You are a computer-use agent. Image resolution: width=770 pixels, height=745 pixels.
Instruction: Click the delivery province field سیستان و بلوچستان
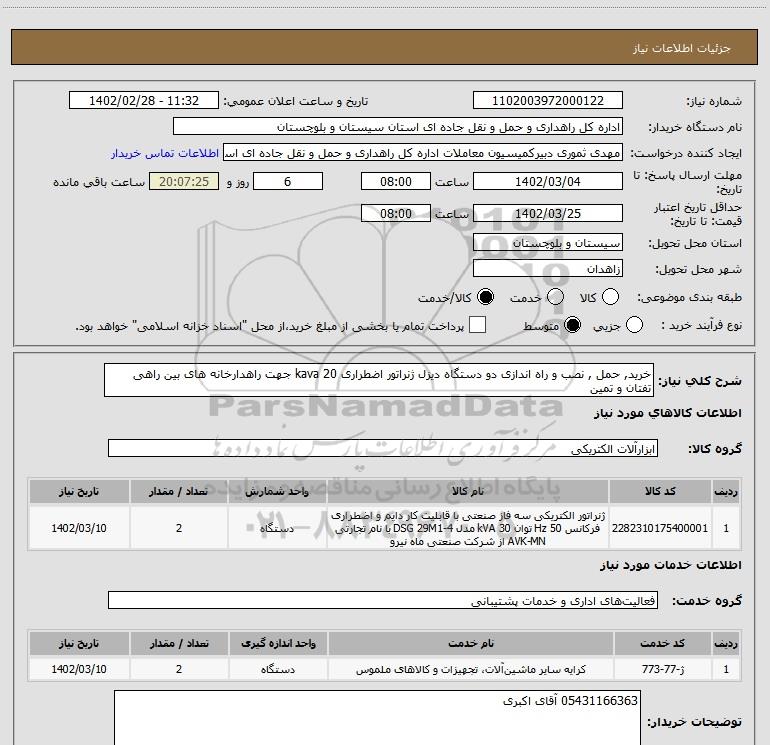[x=548, y=243]
